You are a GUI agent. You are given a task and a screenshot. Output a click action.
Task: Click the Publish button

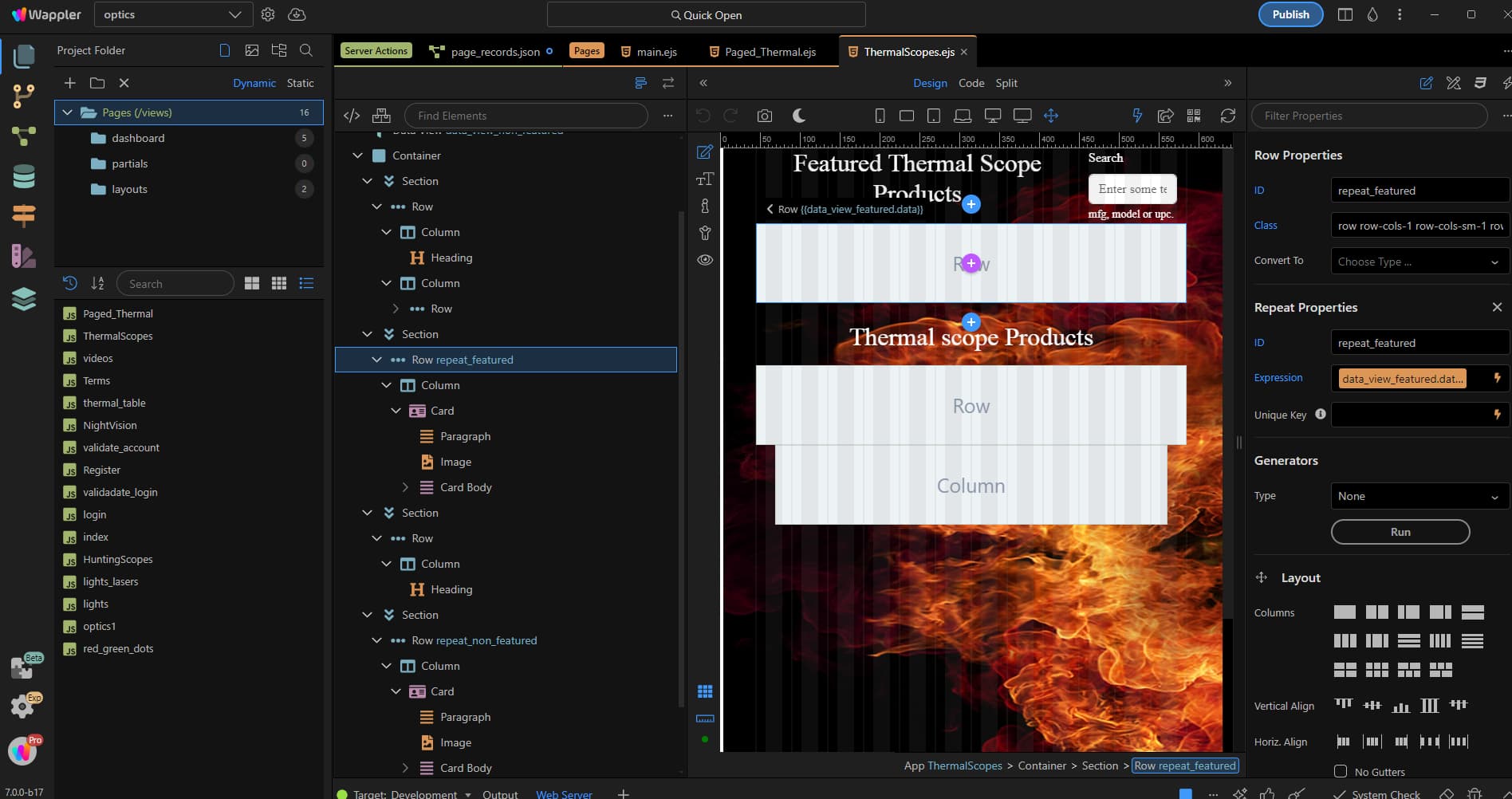[x=1290, y=14]
